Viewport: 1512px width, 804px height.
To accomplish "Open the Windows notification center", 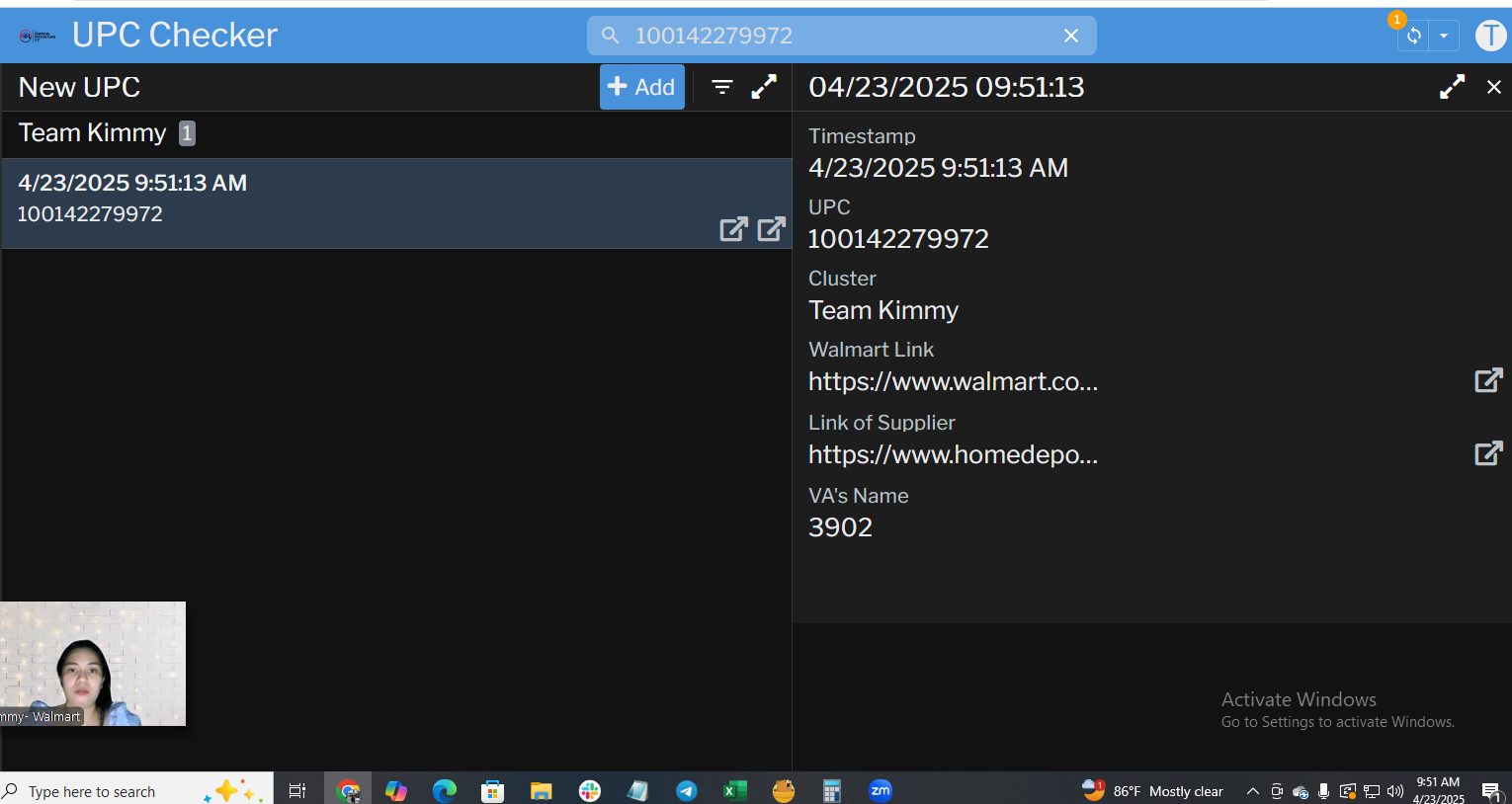I will (x=1491, y=791).
